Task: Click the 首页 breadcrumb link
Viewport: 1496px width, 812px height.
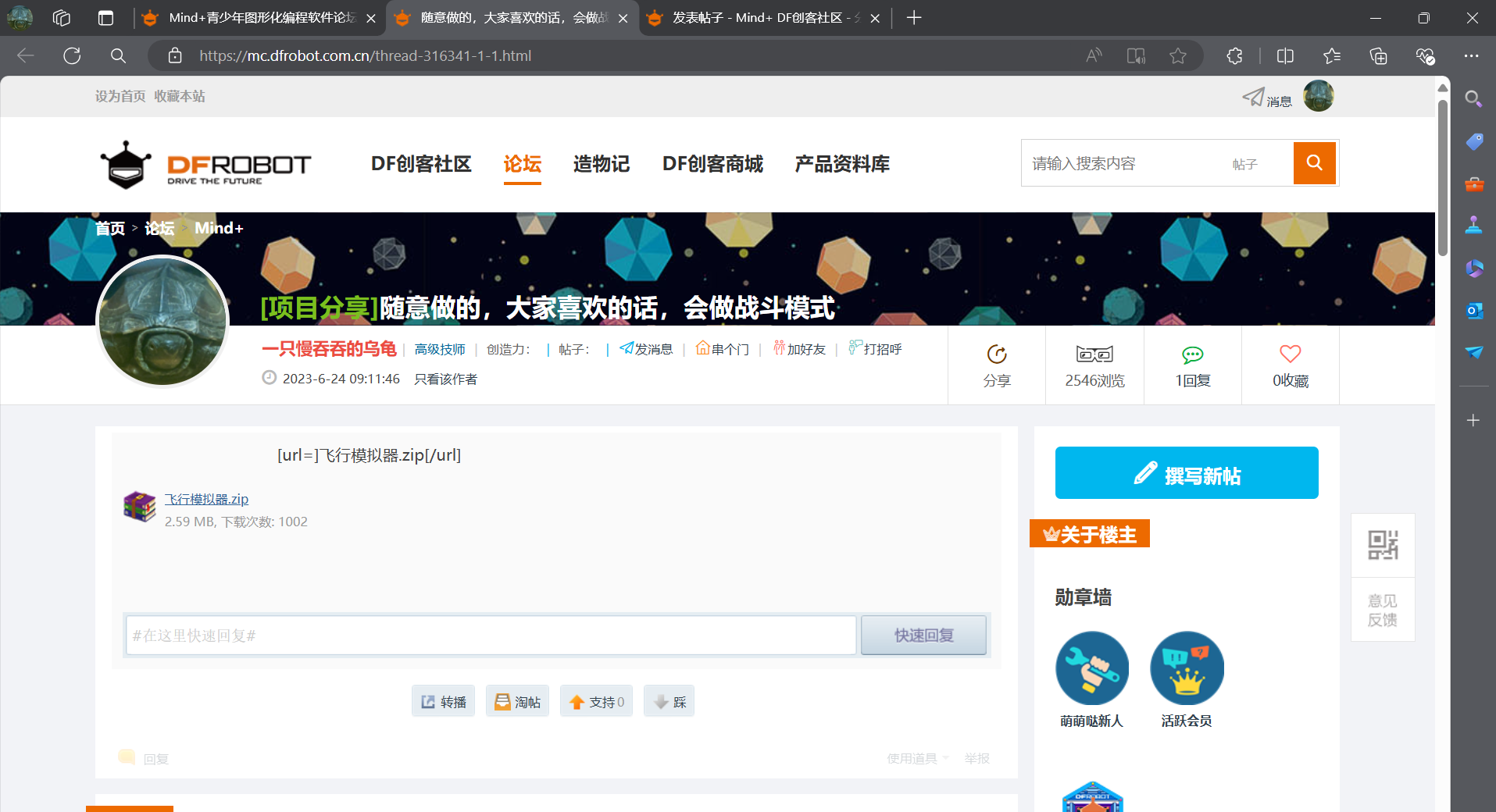Action: 110,228
